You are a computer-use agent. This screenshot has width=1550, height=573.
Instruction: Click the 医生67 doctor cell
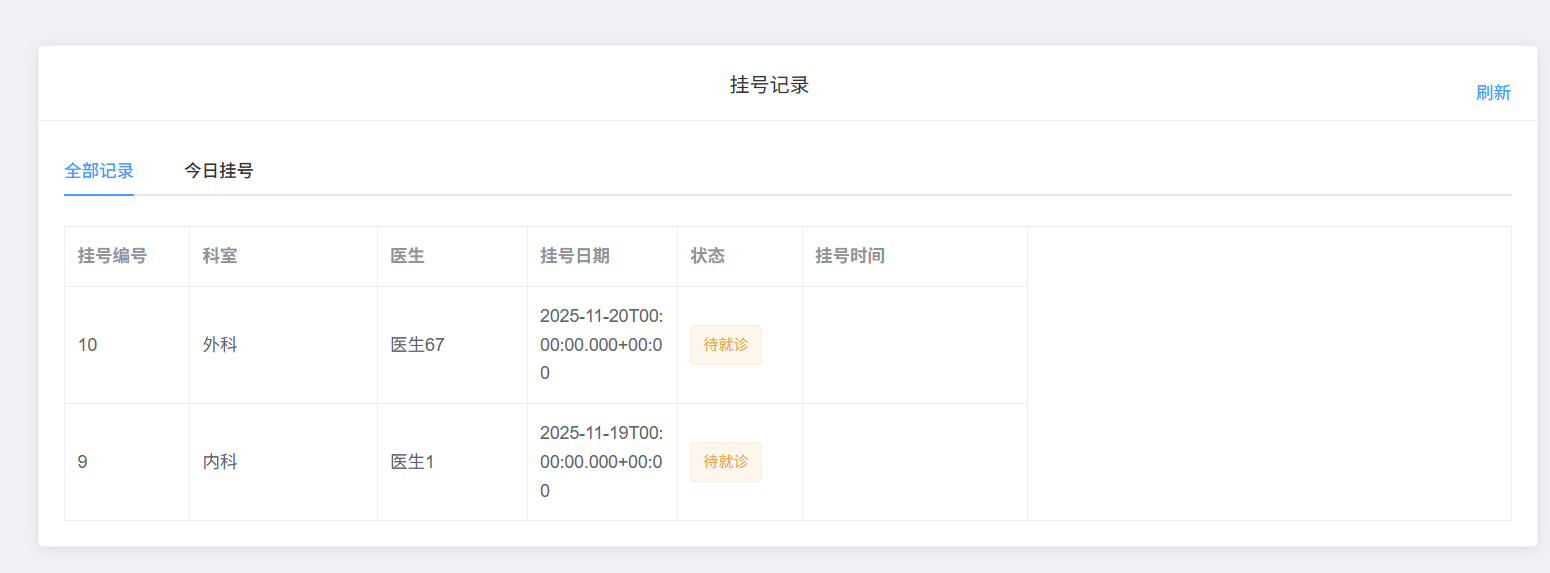coord(417,345)
